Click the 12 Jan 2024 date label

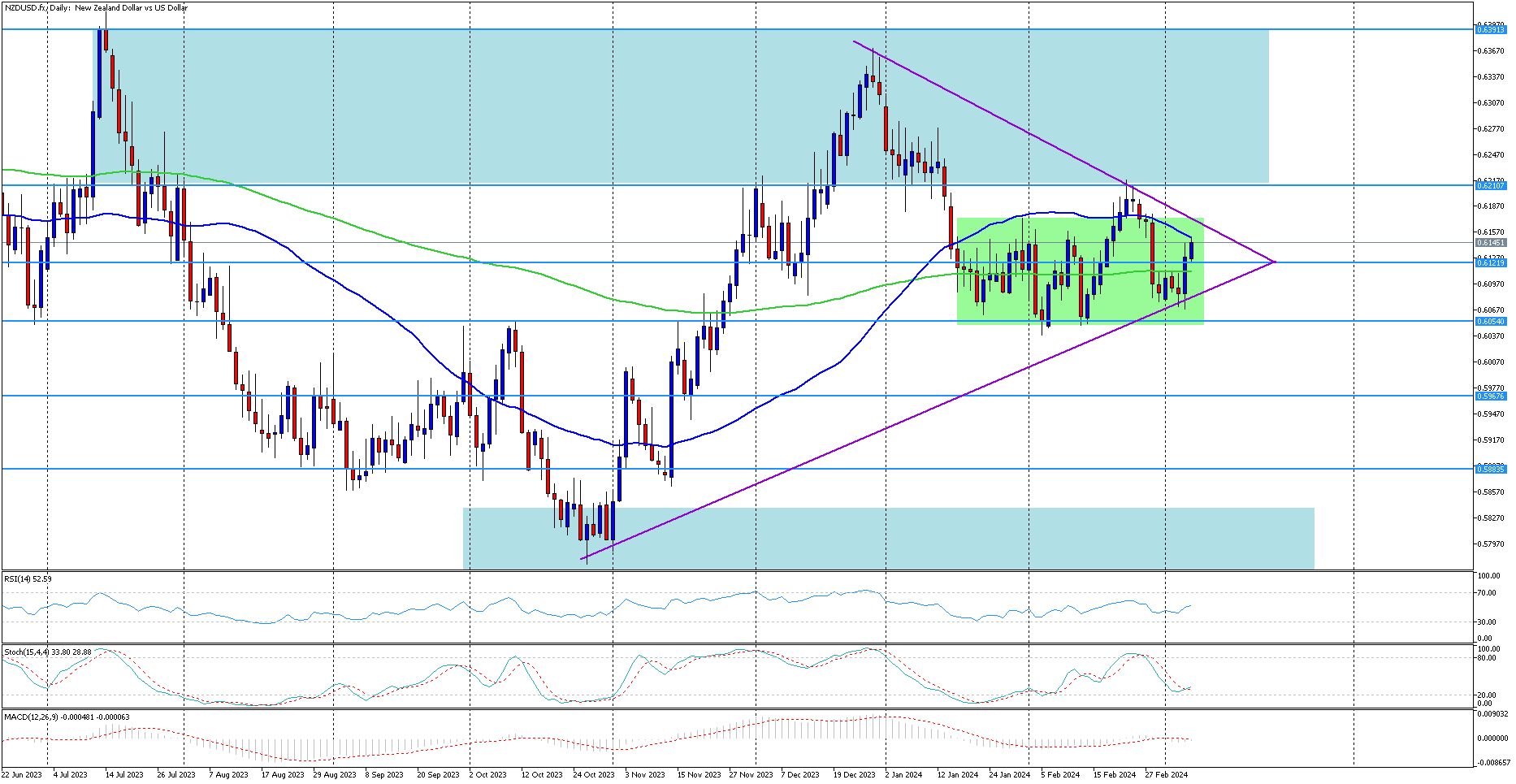[x=958, y=775]
